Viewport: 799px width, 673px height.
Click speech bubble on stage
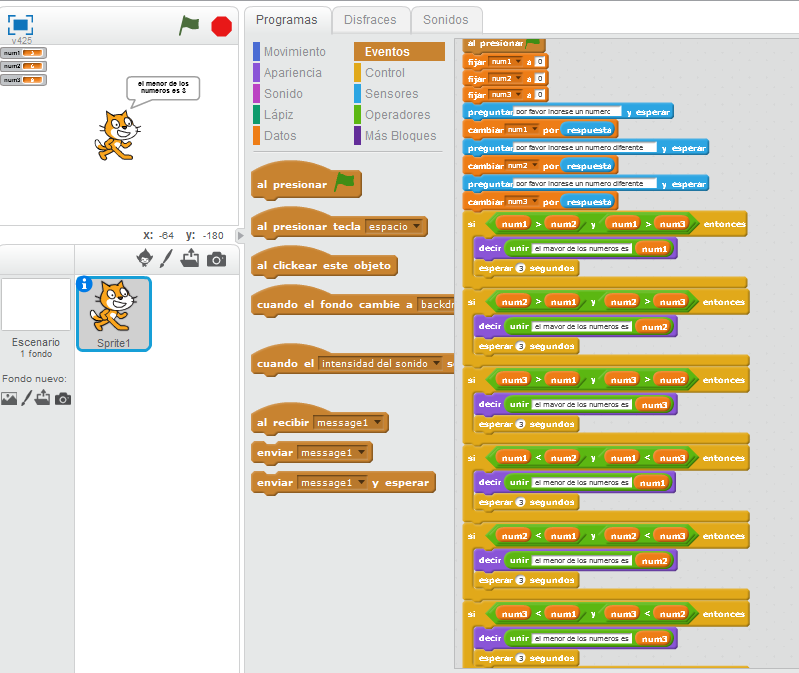click(163, 90)
